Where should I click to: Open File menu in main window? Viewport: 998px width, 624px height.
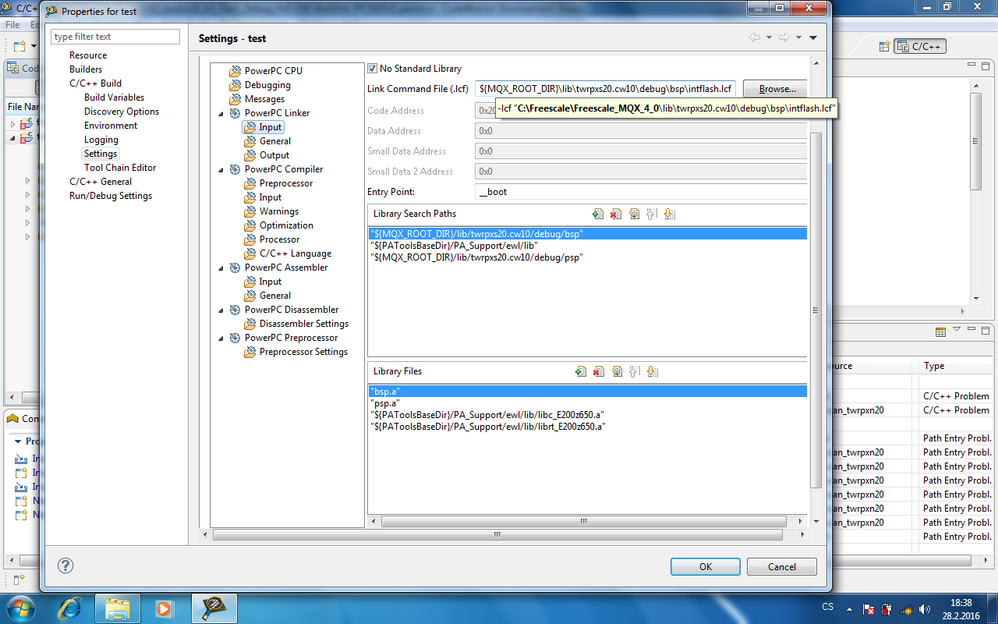pyautogui.click(x=12, y=25)
